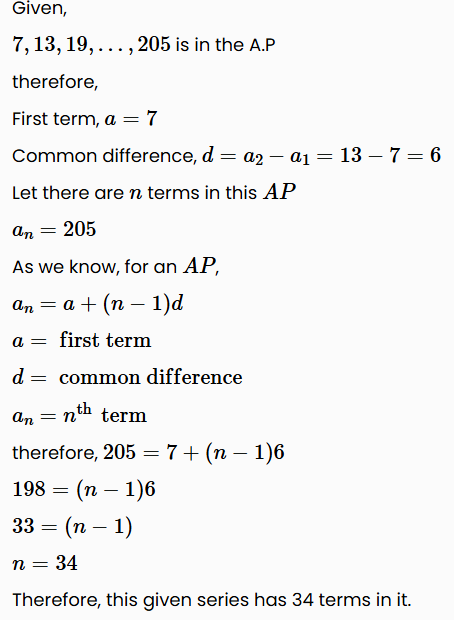Screen dimensions: 454x620
Task: Click the 'a = first term' definition
Action: (82, 340)
